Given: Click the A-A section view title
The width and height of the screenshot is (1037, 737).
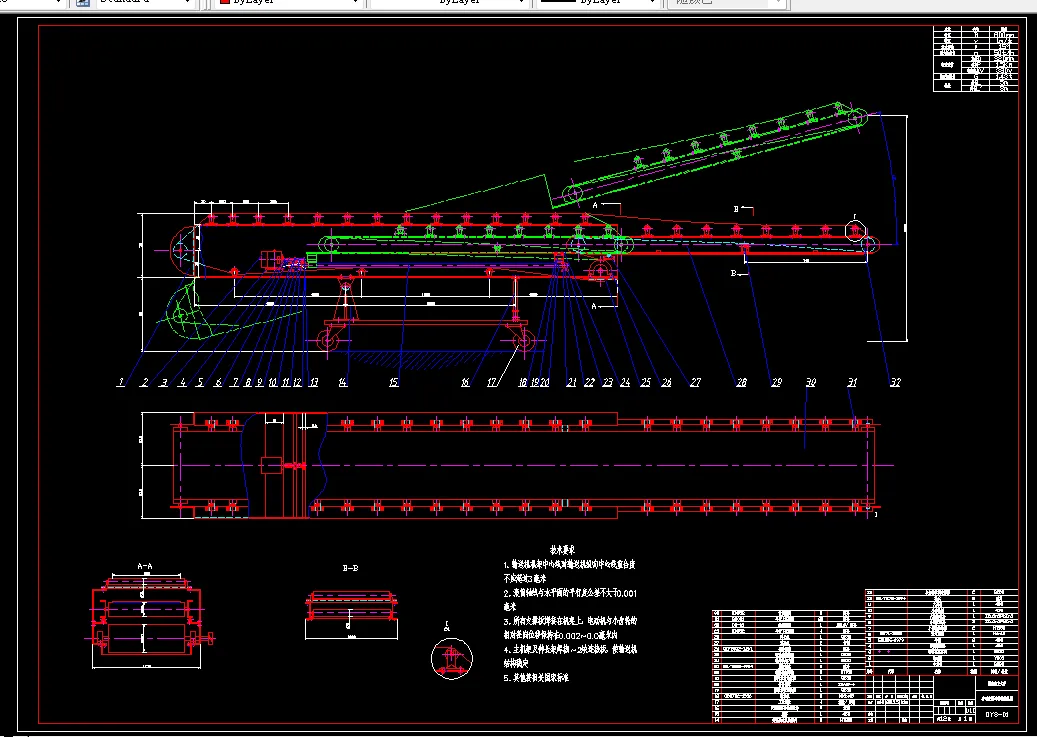Looking at the screenshot, I should pyautogui.click(x=145, y=566).
